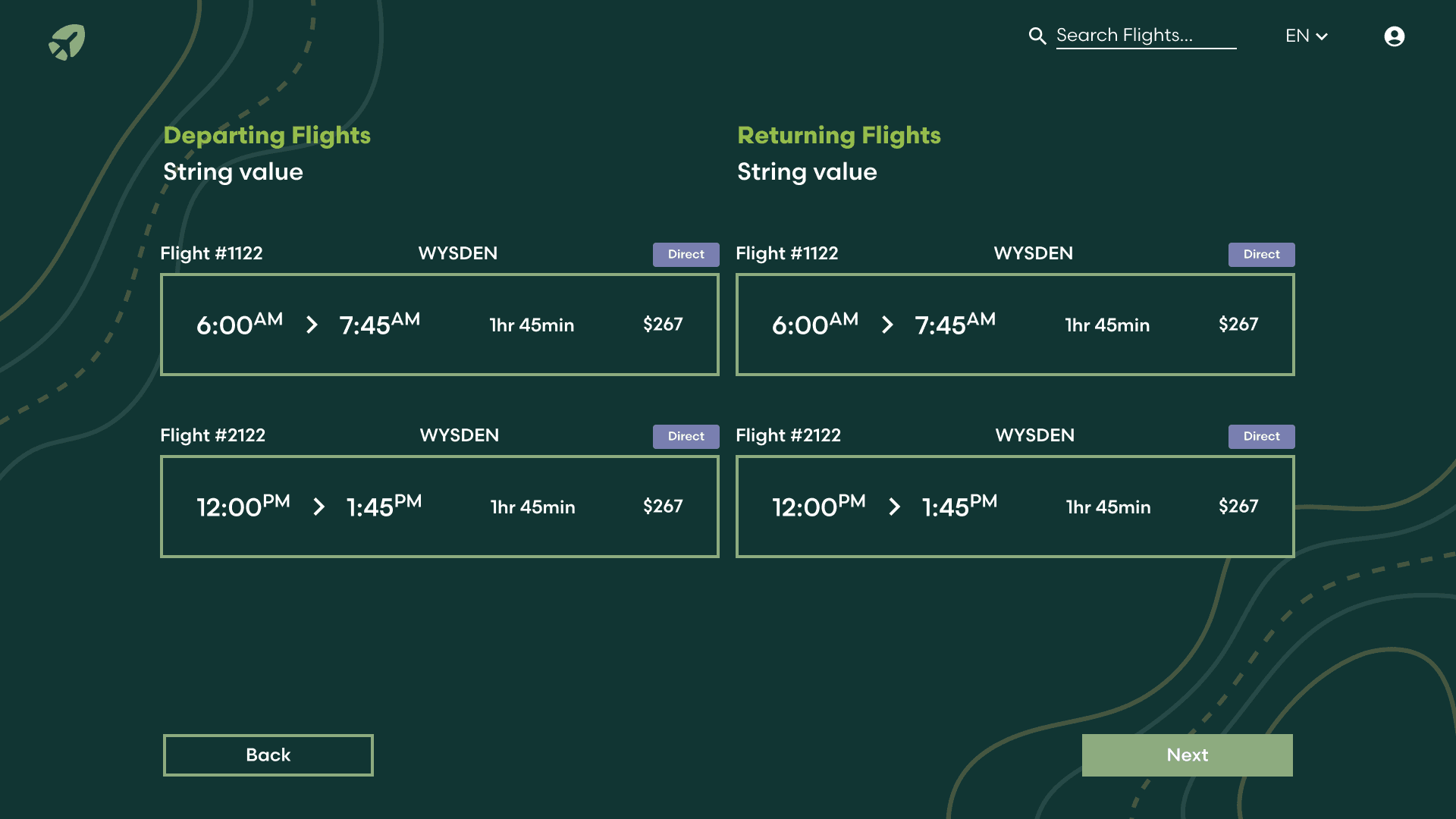Click Direct badge on returning Flight #1122
This screenshot has height=819, width=1456.
pyautogui.click(x=1261, y=255)
